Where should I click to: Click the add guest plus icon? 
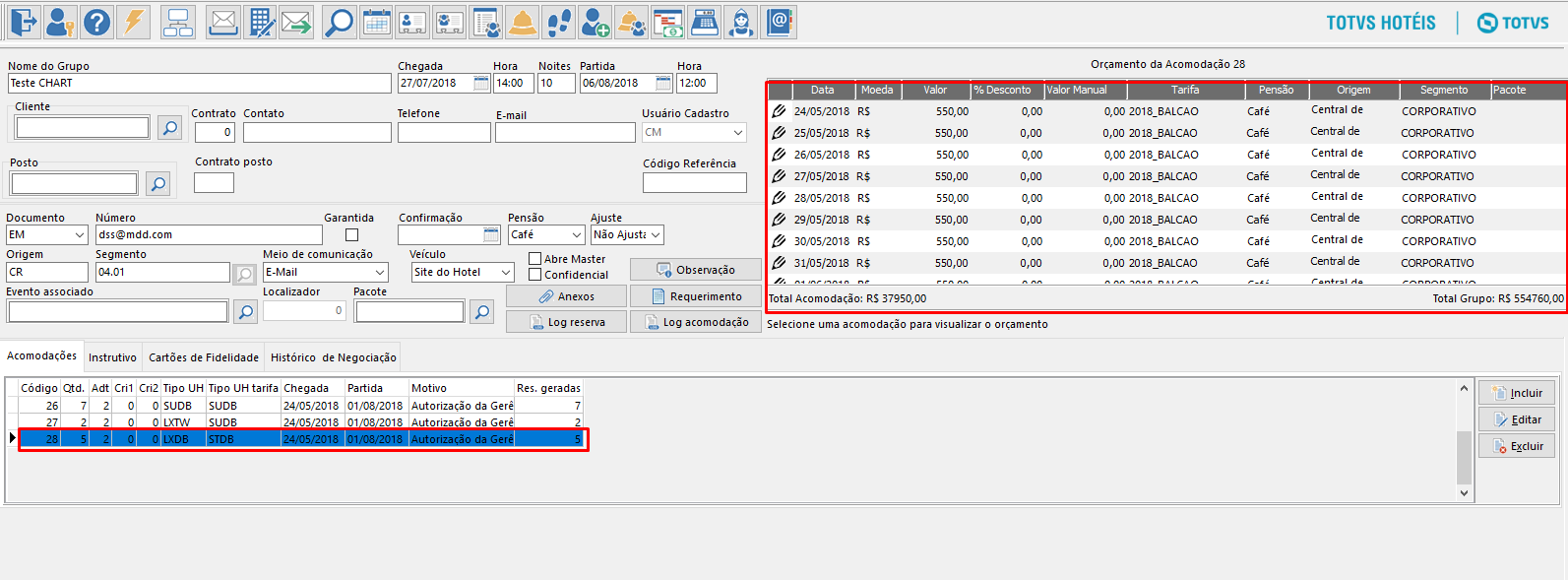pos(595,22)
